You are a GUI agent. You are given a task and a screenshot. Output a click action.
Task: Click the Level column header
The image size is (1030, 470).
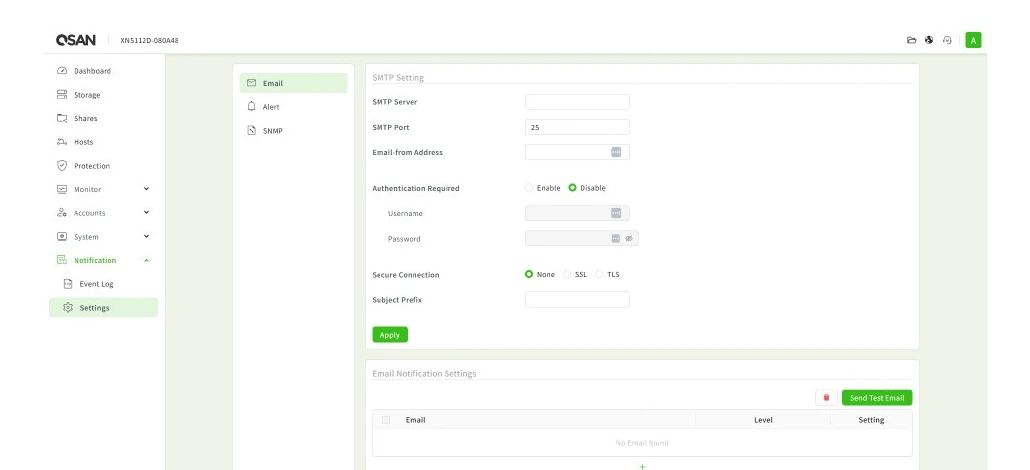763,420
